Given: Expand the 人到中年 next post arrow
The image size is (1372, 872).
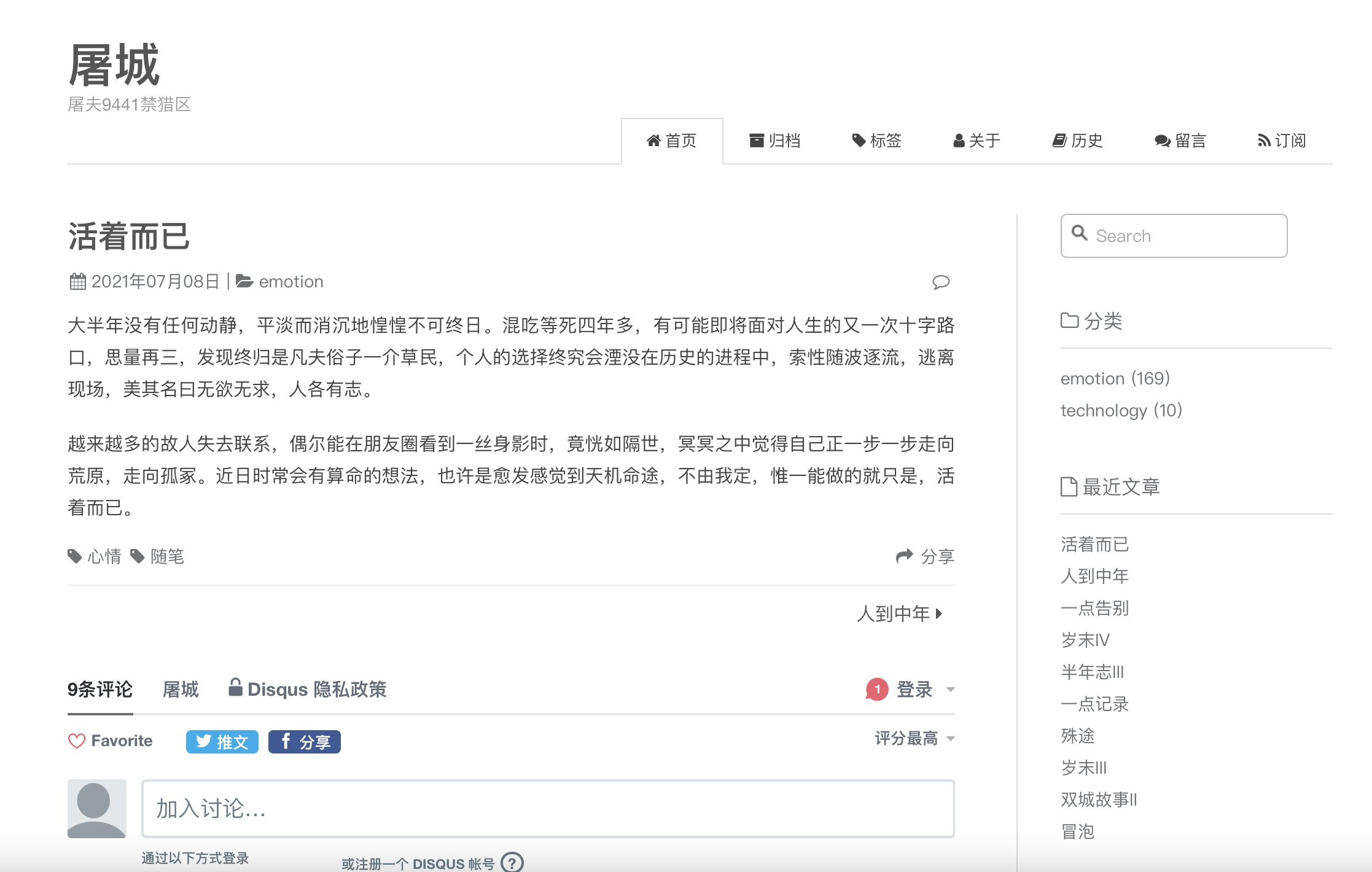Looking at the screenshot, I should click(x=940, y=613).
